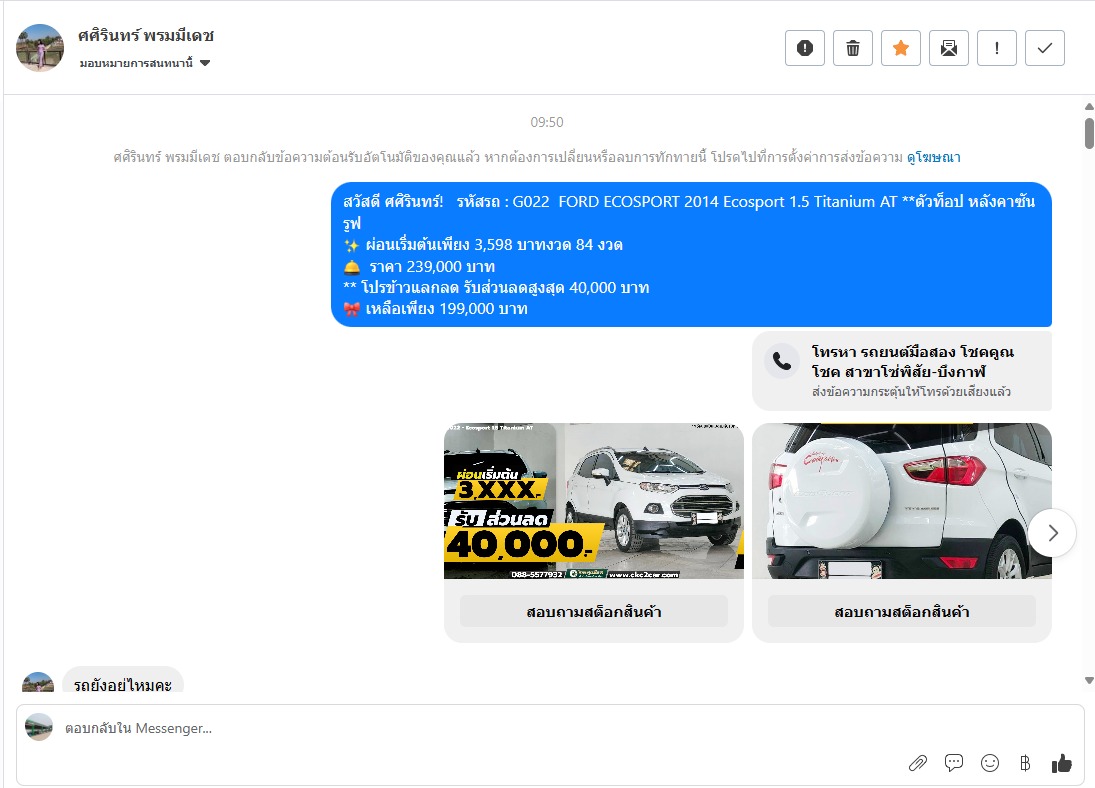This screenshot has width=1095, height=788.
Task: Open the rear spare wheel car photo
Action: coord(902,501)
